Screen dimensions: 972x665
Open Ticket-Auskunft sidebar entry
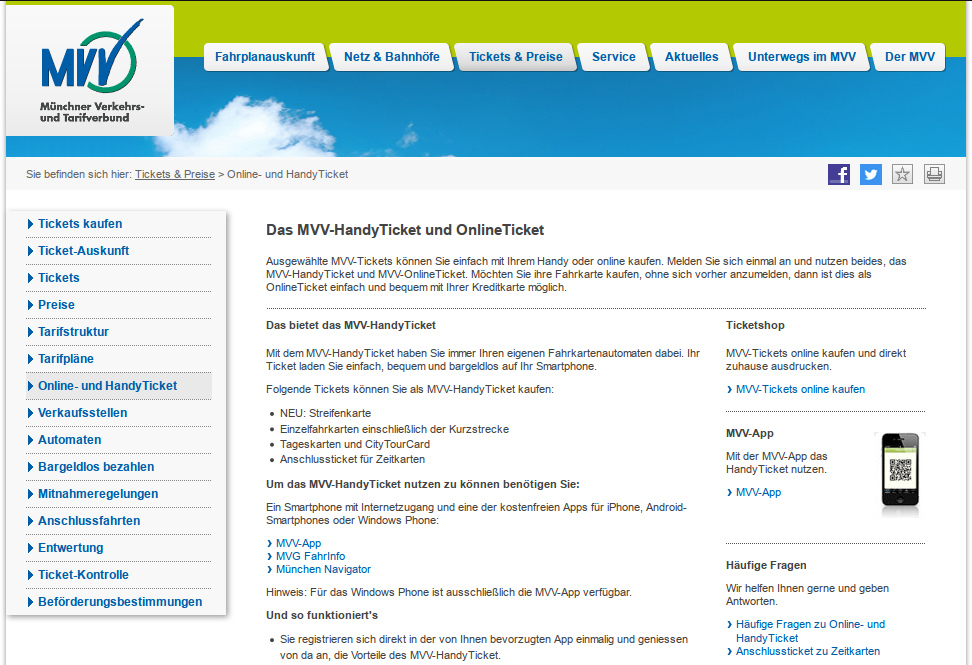pos(84,251)
